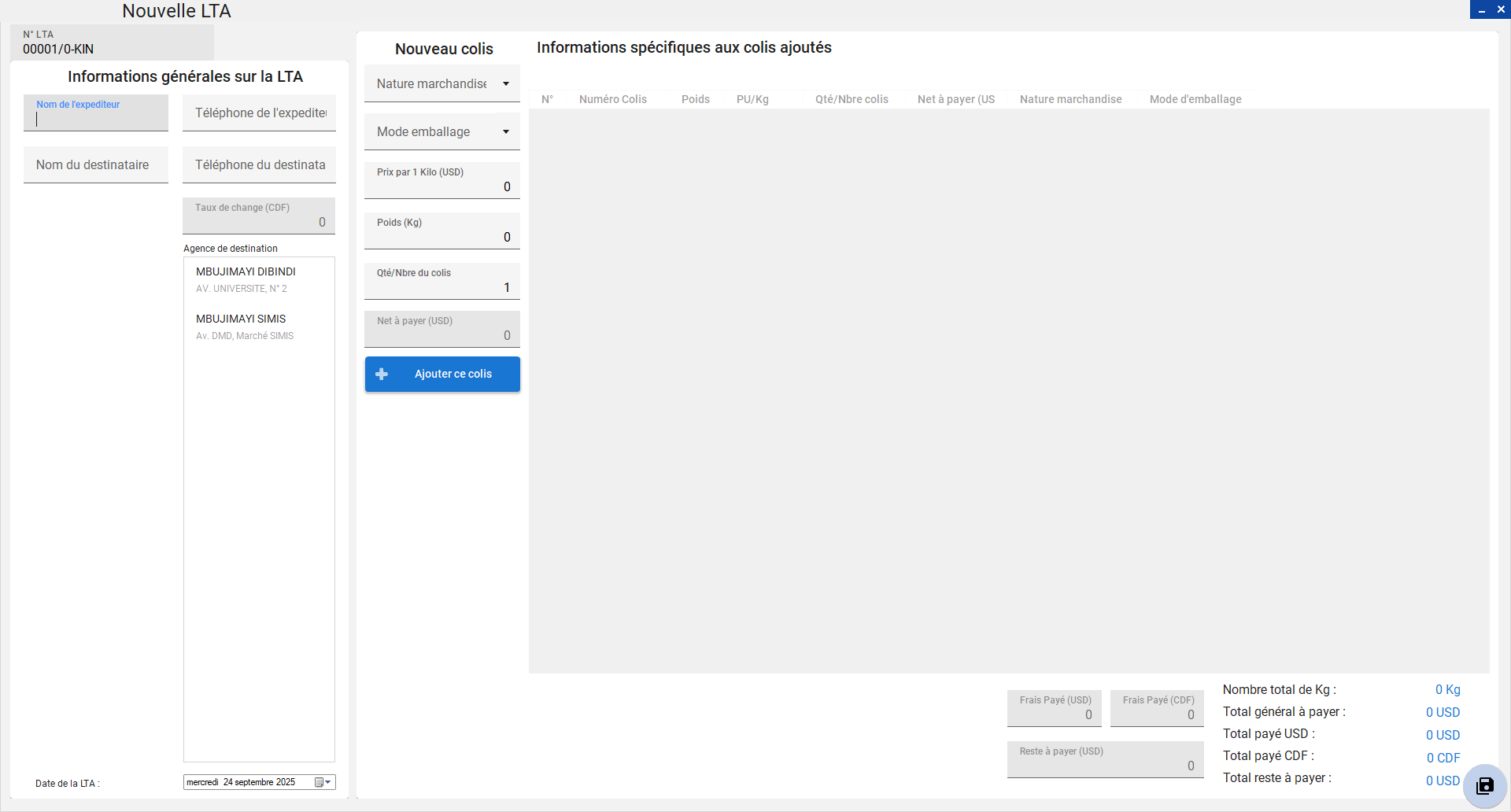Viewport: 1511px width, 812px height.
Task: Expand the Nature marchandise dropdown
Action: (505, 84)
